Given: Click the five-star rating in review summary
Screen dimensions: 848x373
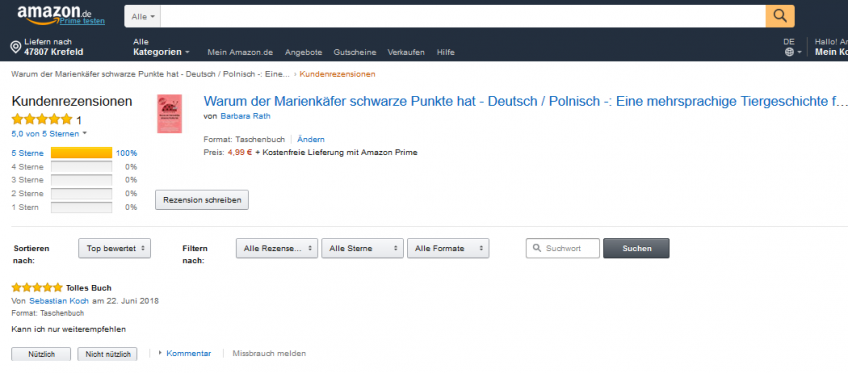Looking at the screenshot, I should 42,119.
